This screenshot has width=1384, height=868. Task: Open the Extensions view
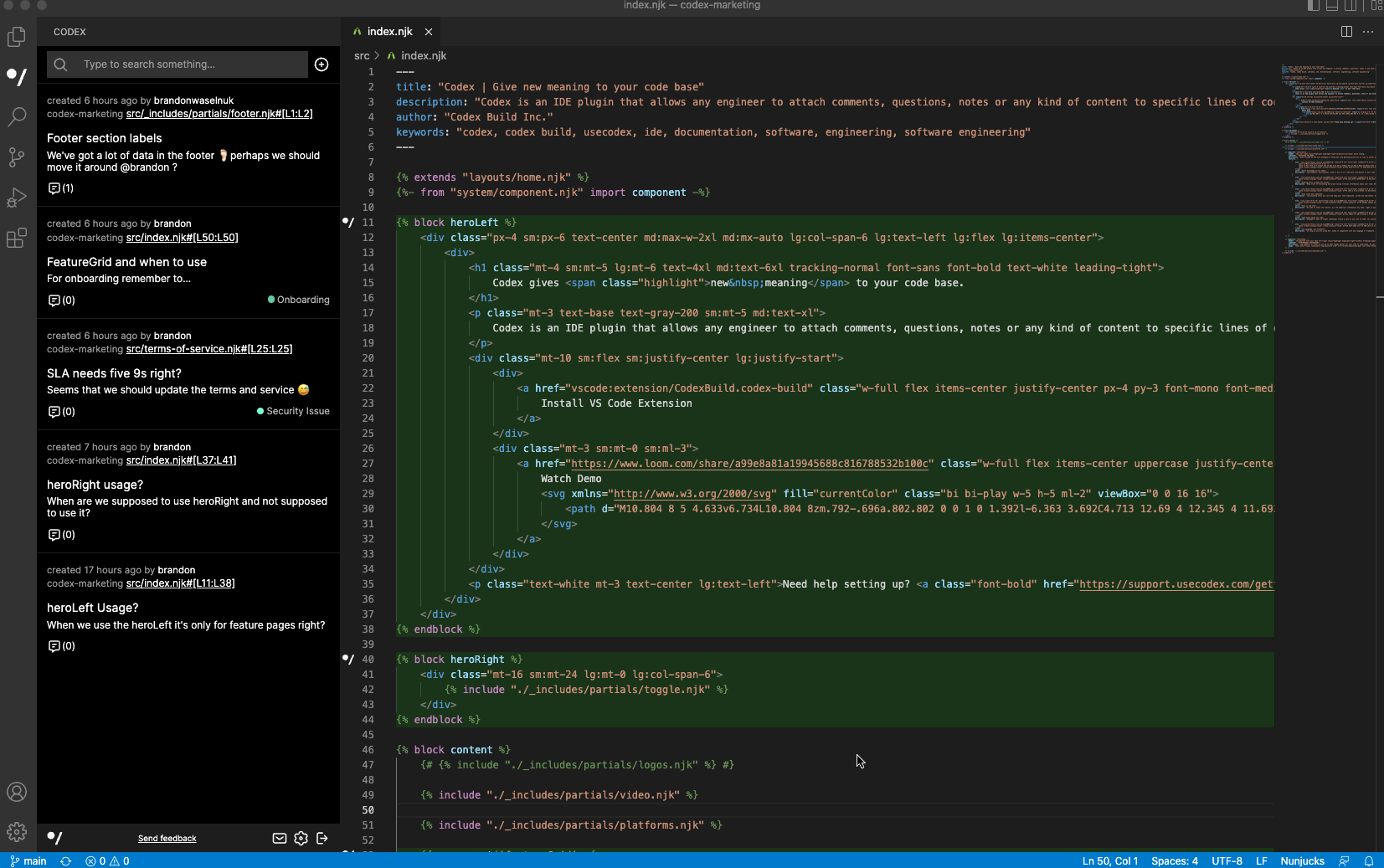17,239
